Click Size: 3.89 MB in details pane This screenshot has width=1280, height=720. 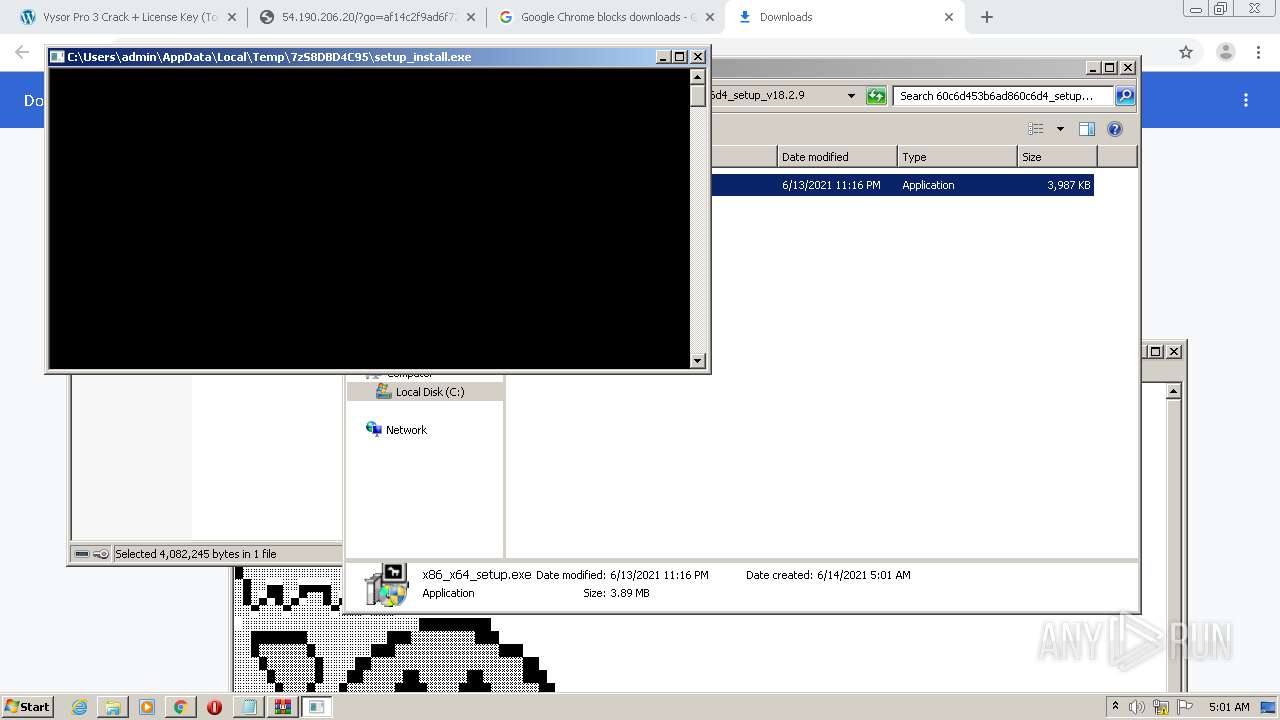point(616,593)
